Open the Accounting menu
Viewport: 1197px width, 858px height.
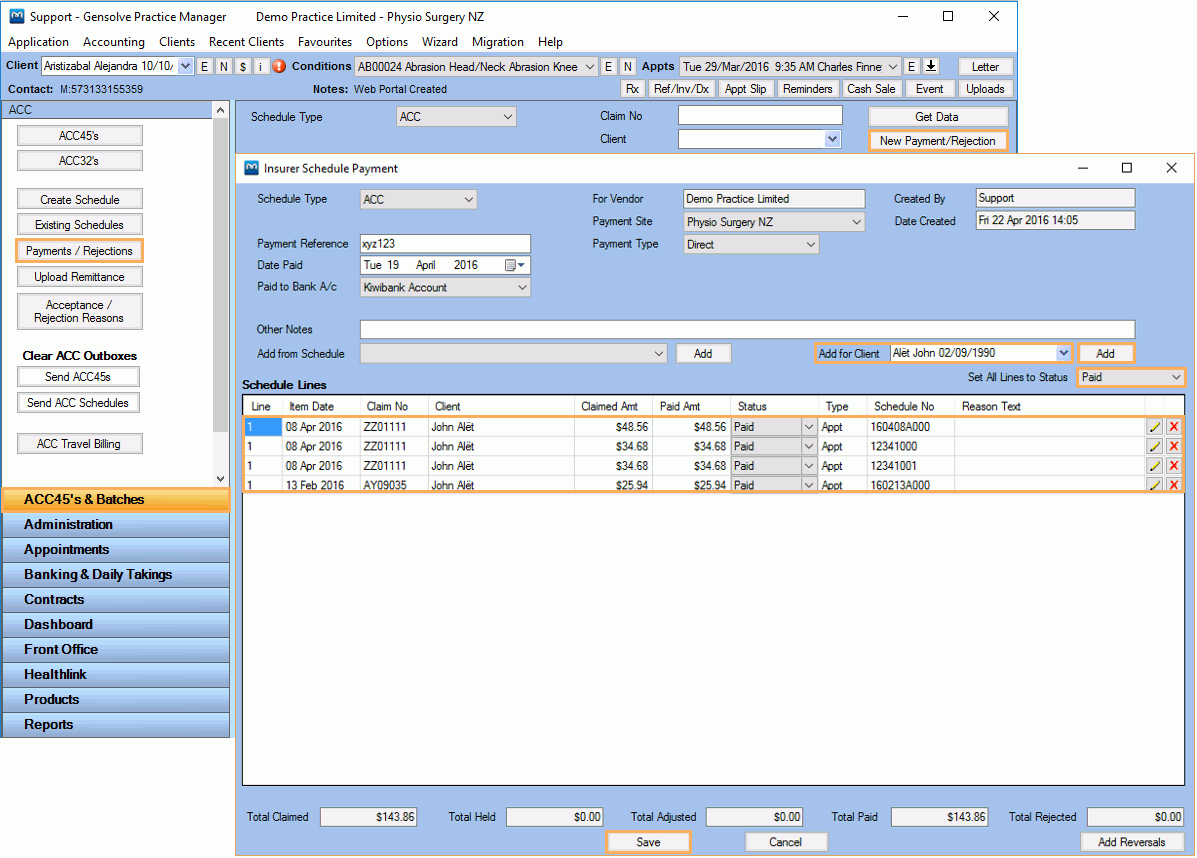pyautogui.click(x=113, y=42)
